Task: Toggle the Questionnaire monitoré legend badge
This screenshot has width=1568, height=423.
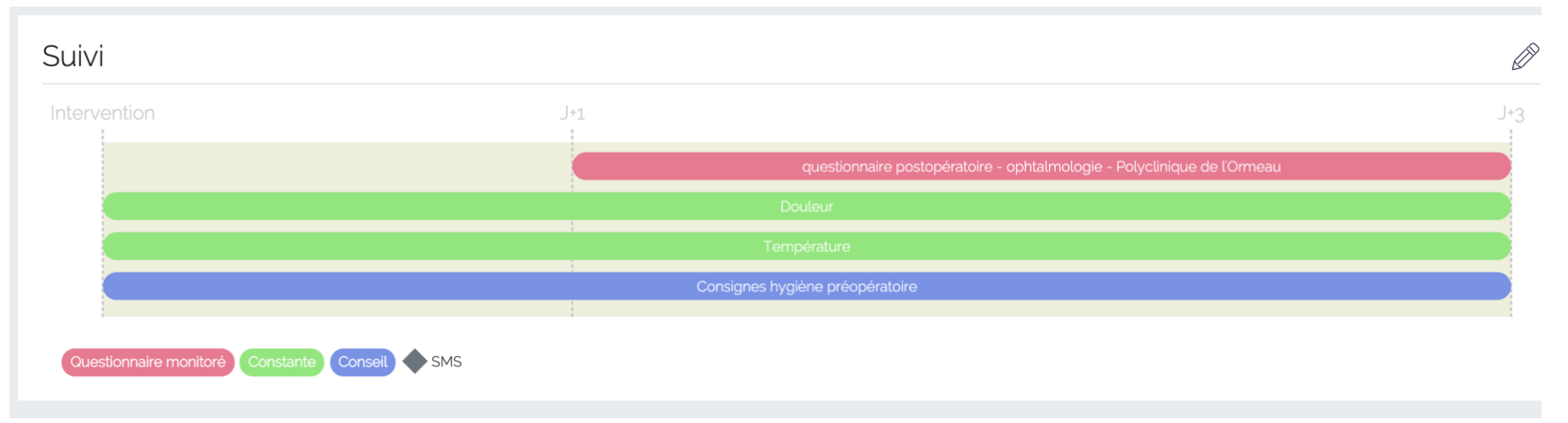Action: click(147, 362)
